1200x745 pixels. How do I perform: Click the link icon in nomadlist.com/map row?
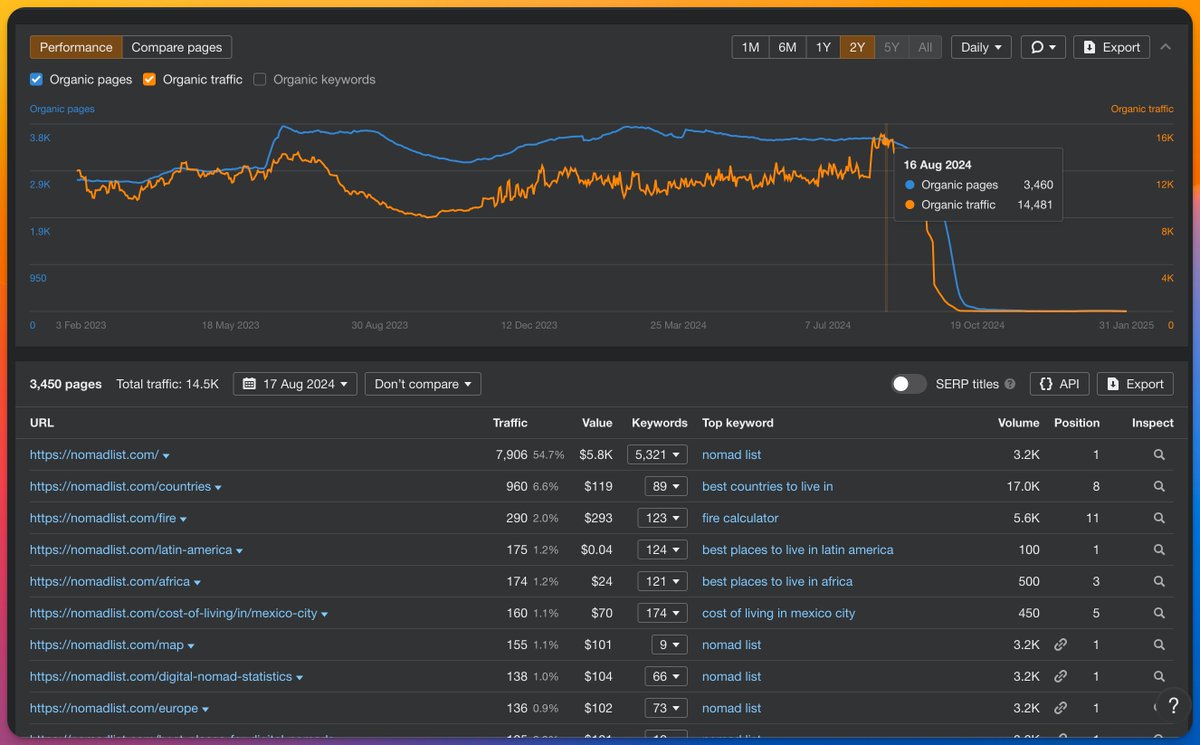1061,645
